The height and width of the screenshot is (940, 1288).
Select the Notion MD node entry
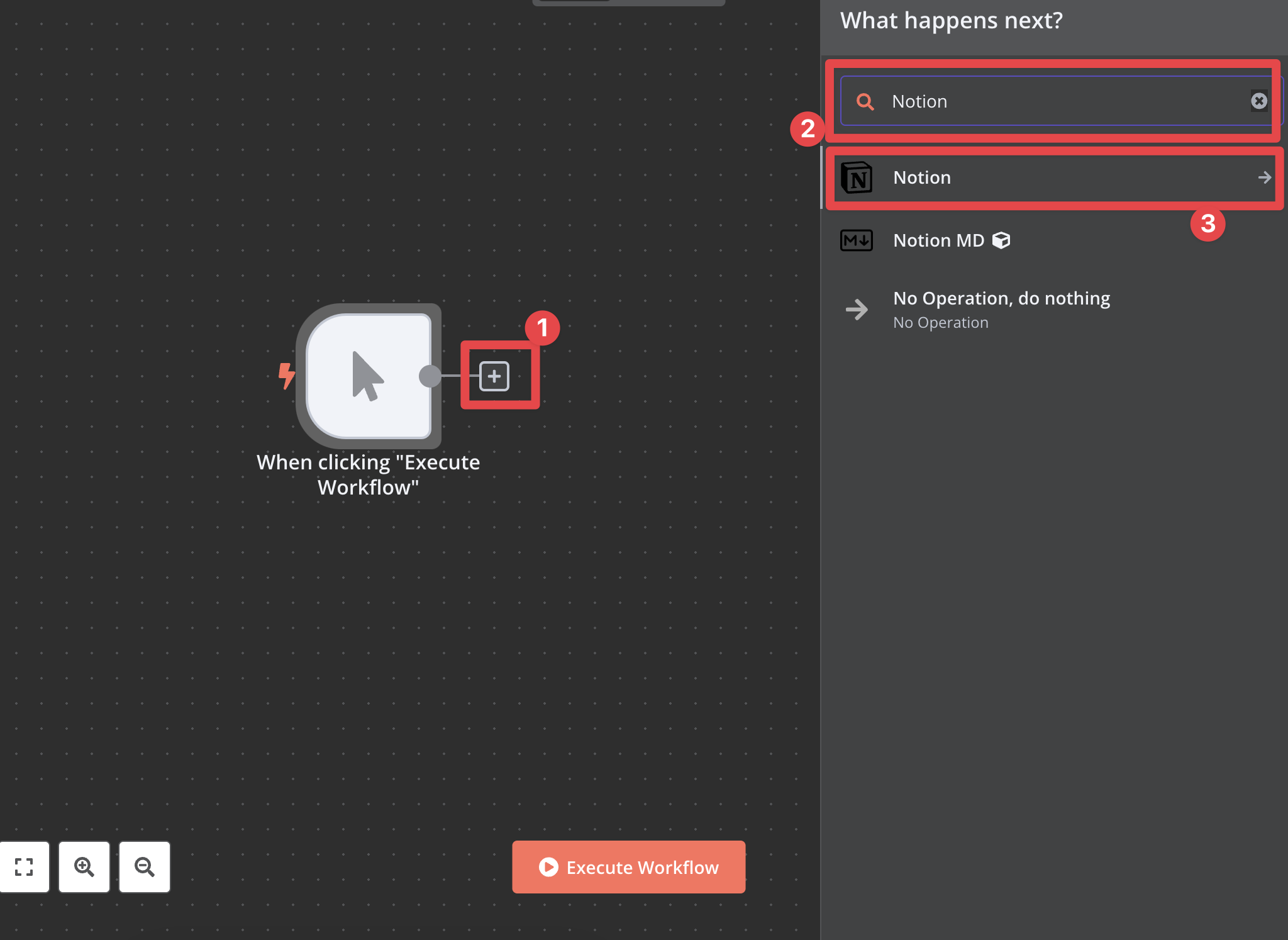click(x=938, y=240)
